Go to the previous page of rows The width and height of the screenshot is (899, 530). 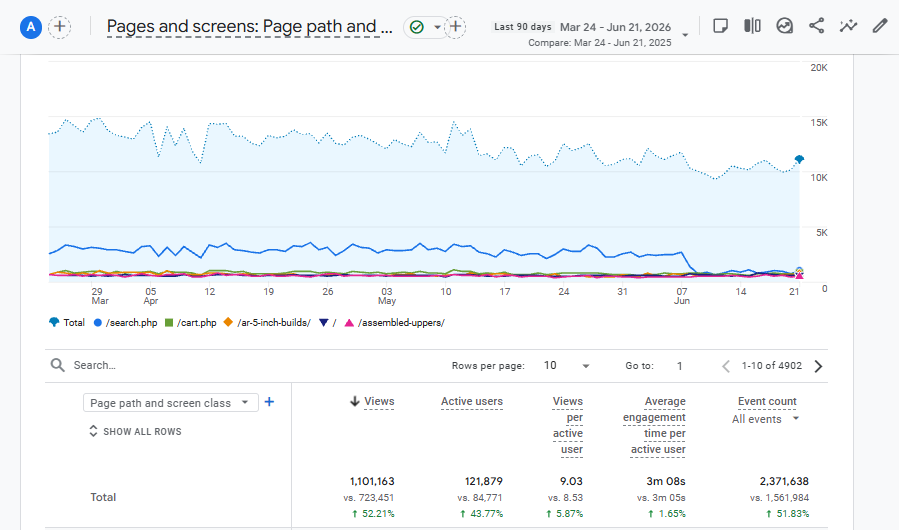pyautogui.click(x=726, y=366)
